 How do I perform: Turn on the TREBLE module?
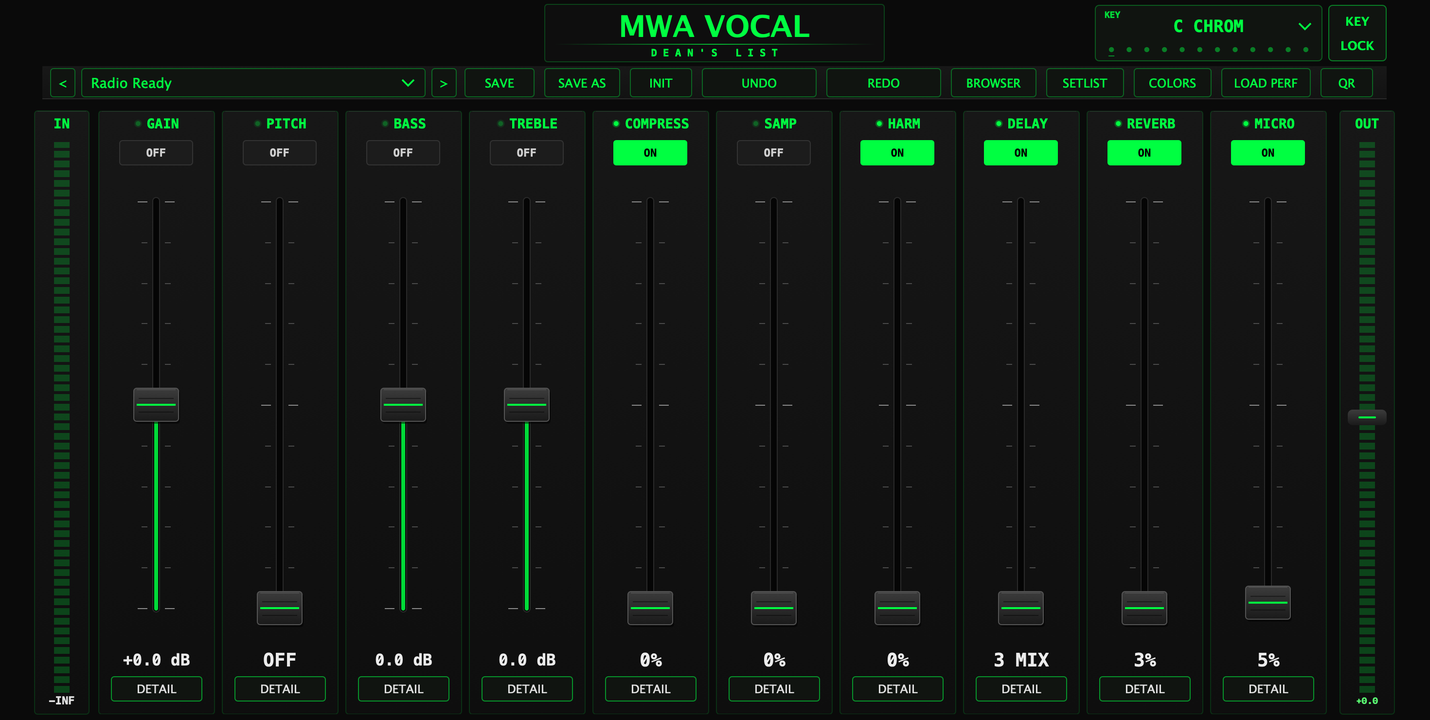(527, 153)
